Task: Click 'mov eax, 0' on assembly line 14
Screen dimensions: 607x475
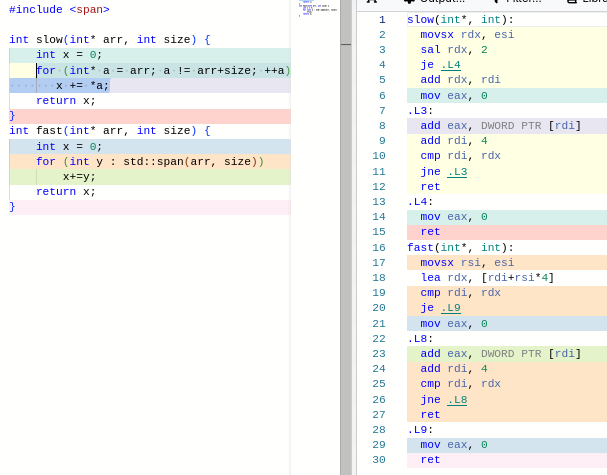Action: tap(454, 217)
